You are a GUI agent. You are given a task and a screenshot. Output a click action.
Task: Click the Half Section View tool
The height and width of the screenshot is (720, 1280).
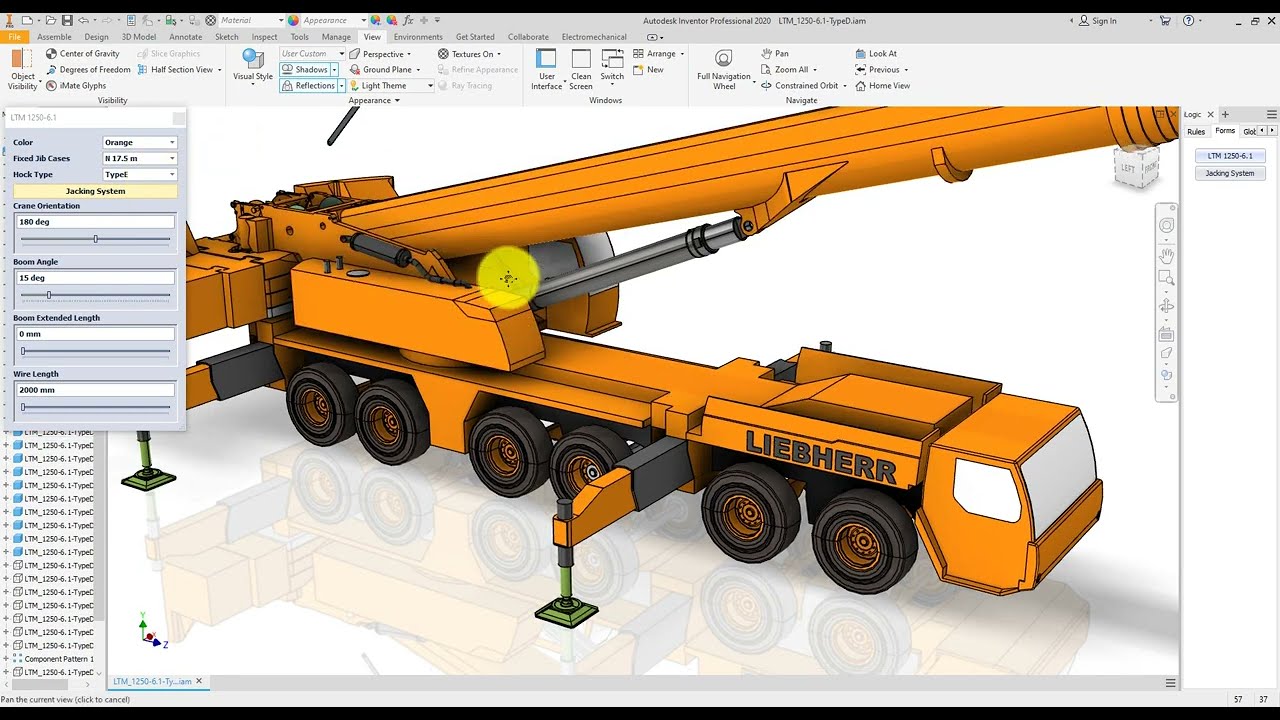coord(181,70)
